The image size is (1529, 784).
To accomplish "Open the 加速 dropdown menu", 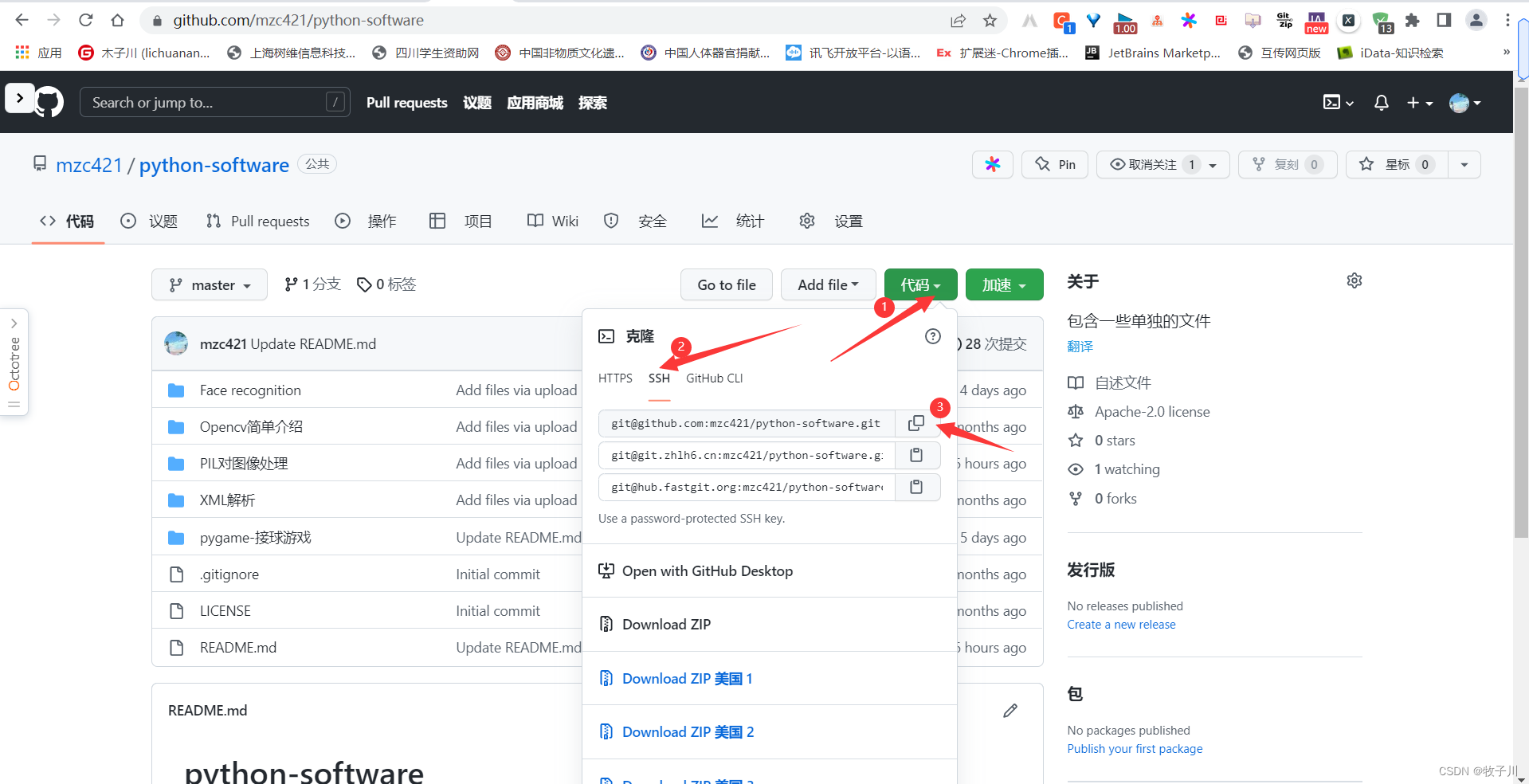I will click(x=1004, y=284).
